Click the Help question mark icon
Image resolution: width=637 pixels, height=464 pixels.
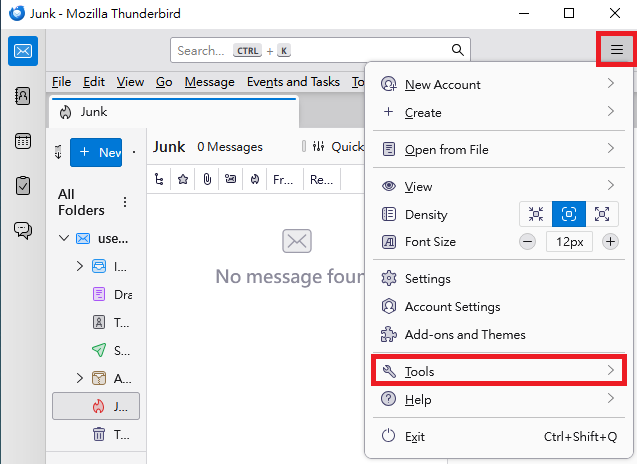(x=388, y=399)
